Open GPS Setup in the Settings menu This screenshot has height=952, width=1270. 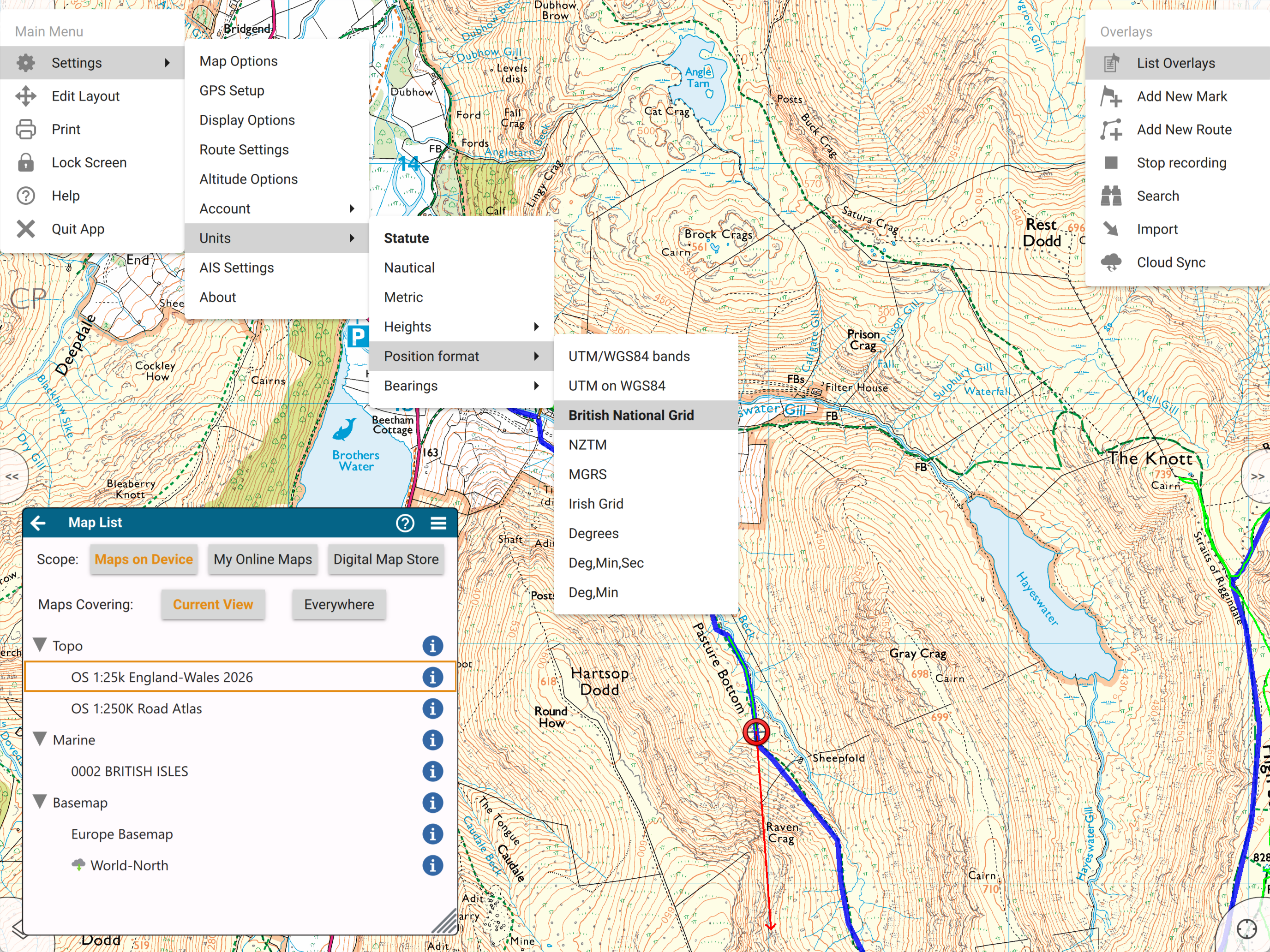pyautogui.click(x=232, y=91)
